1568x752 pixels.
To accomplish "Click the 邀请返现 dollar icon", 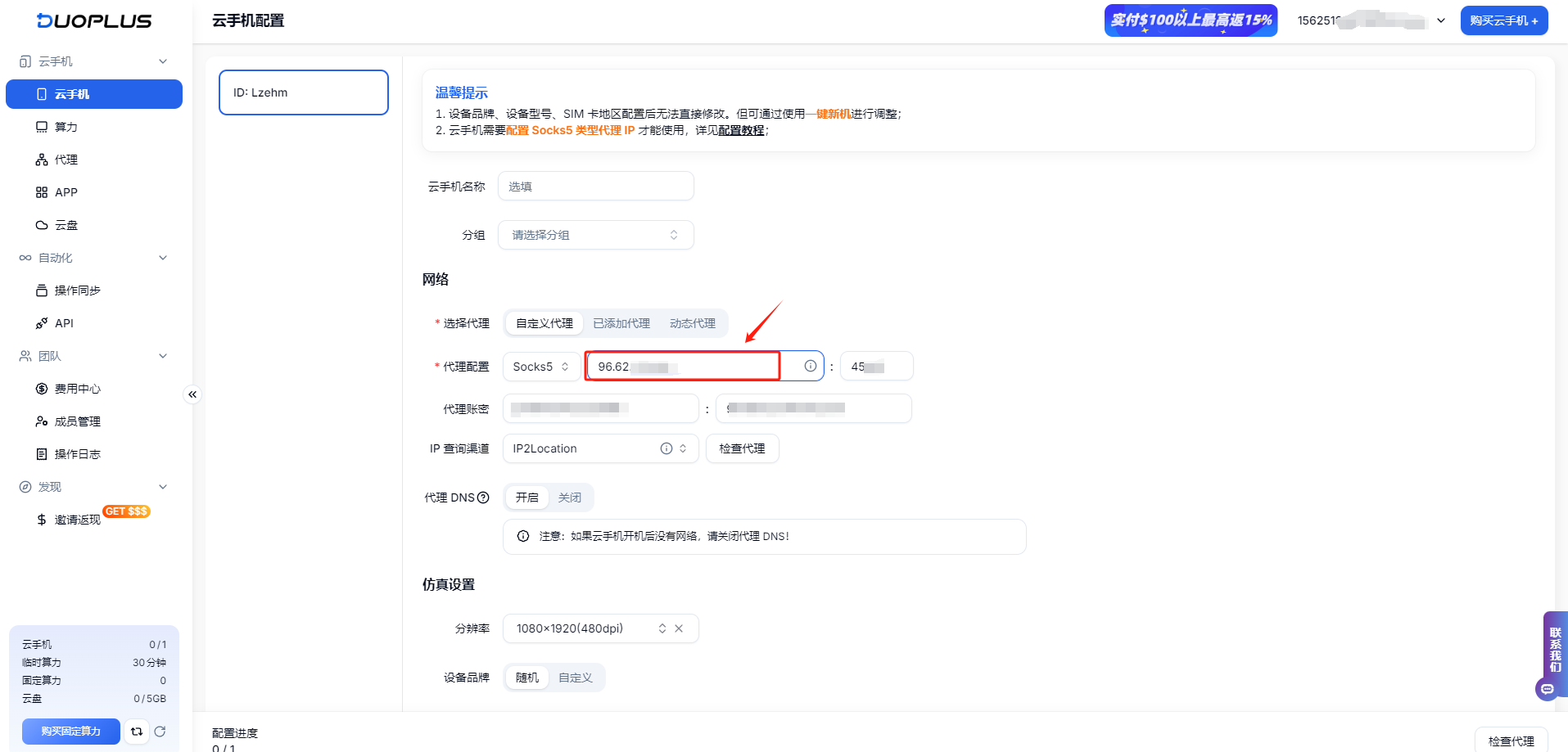I will pos(42,520).
